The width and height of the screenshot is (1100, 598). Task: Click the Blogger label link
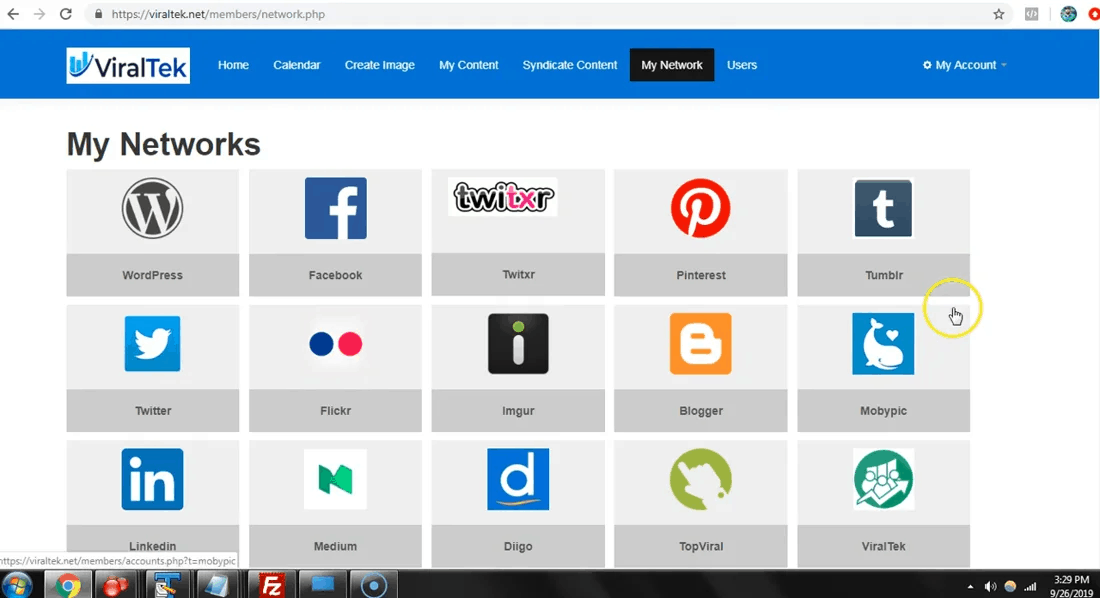coord(701,411)
